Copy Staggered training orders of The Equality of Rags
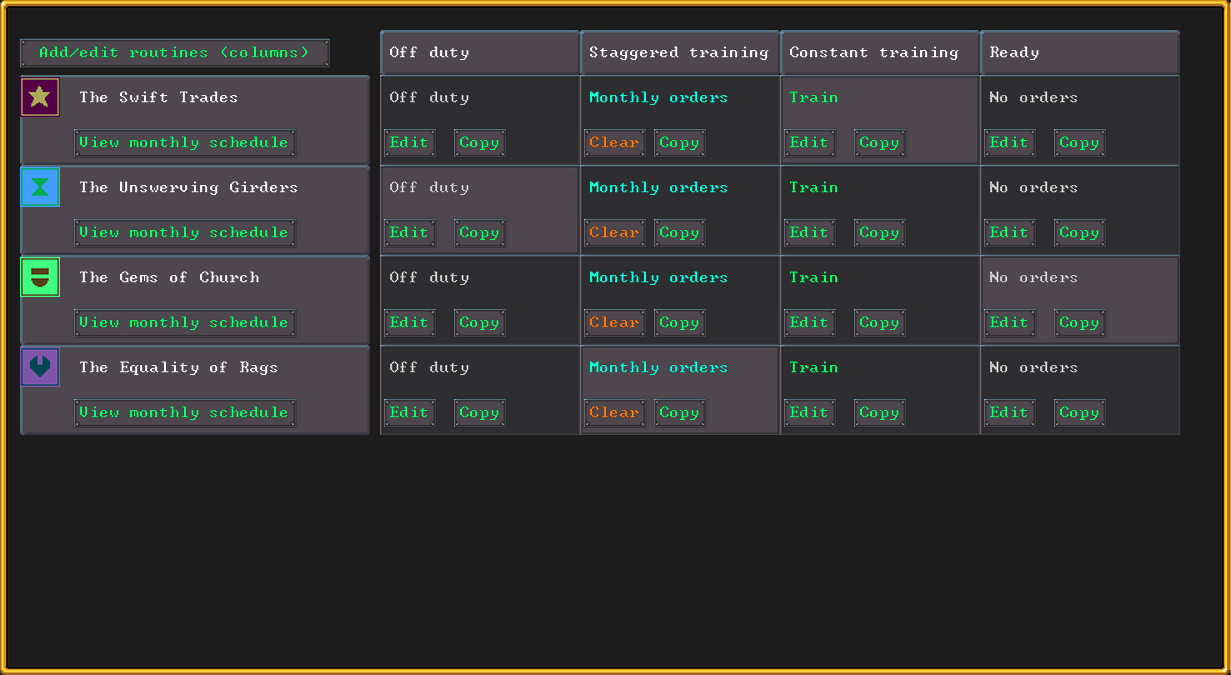The height and width of the screenshot is (675, 1231). click(680, 413)
